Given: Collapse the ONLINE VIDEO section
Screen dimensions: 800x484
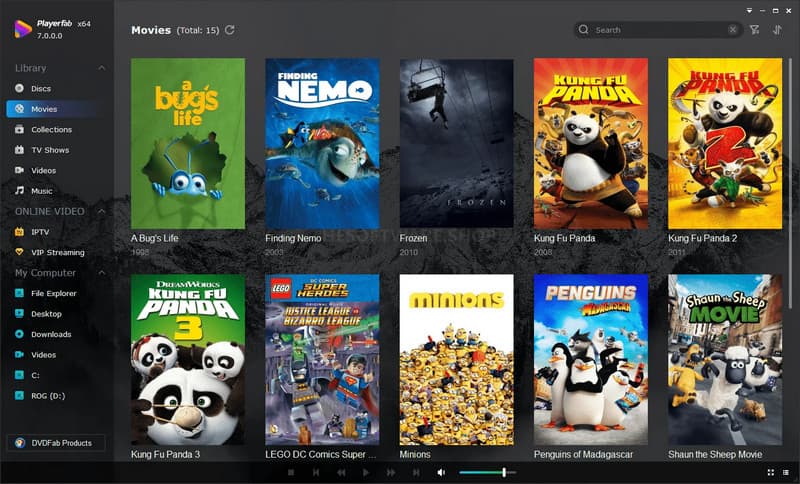Looking at the screenshot, I should [x=102, y=211].
